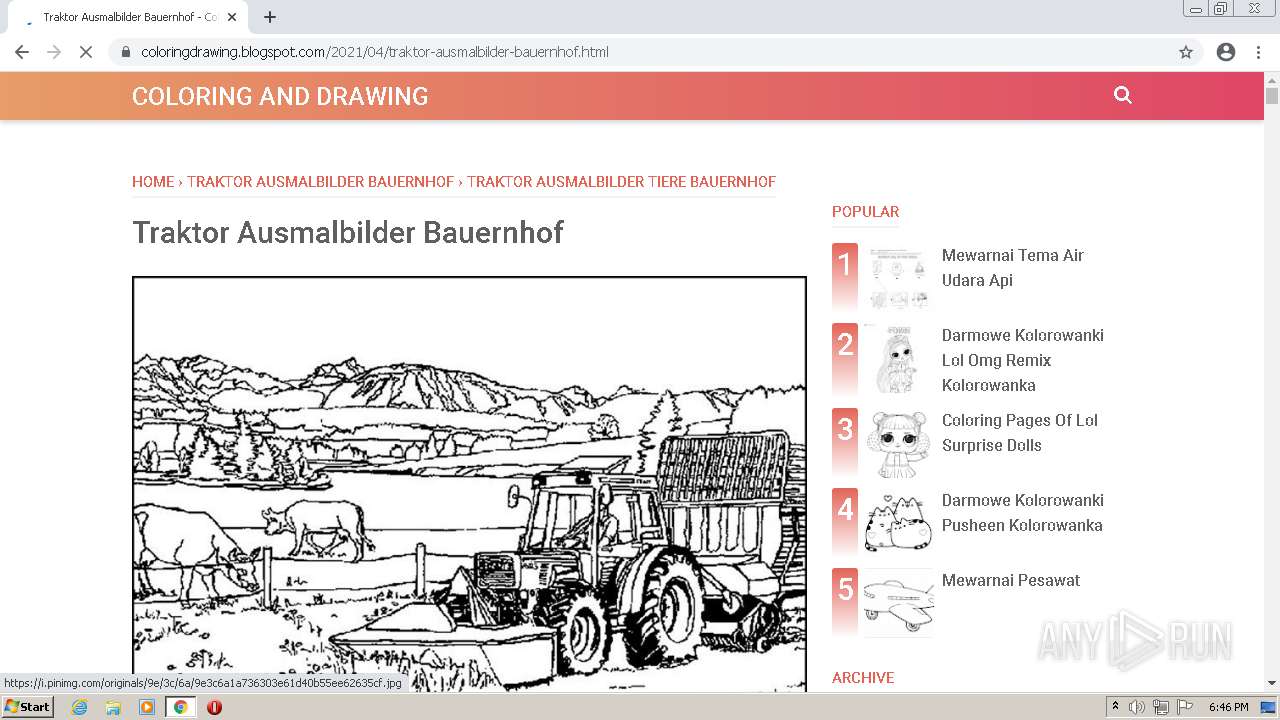
Task: Go back to the previous page
Action: coord(22,52)
